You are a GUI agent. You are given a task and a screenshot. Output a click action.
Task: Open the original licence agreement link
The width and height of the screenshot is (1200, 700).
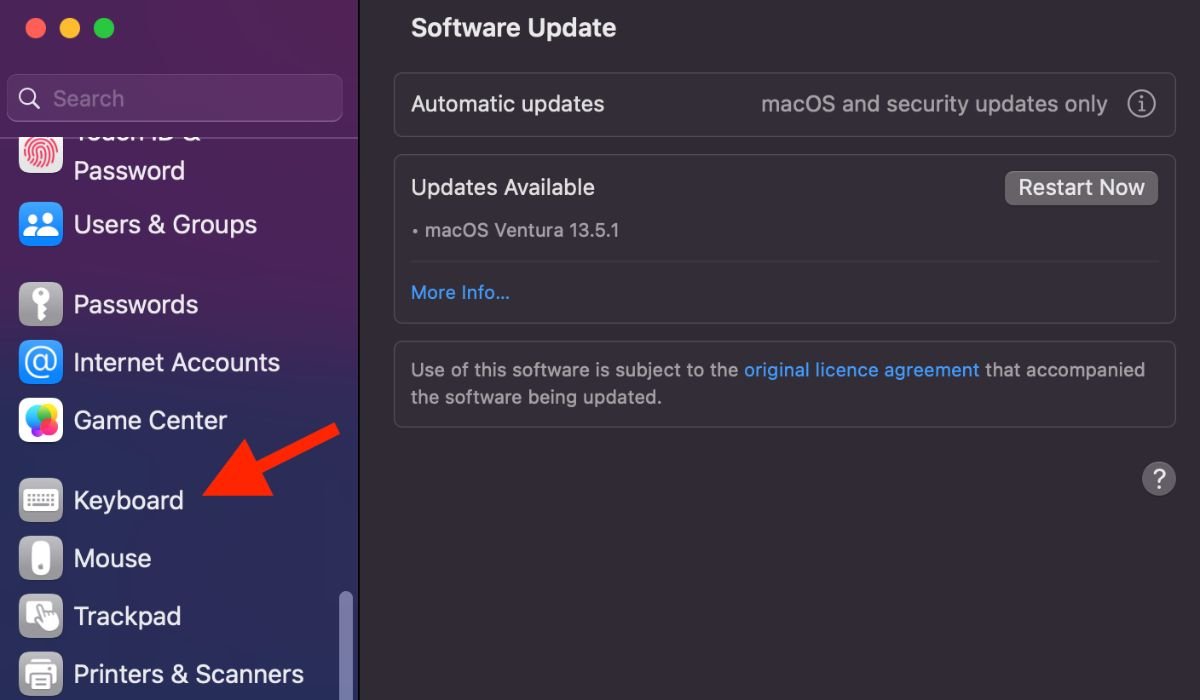pyautogui.click(x=861, y=370)
